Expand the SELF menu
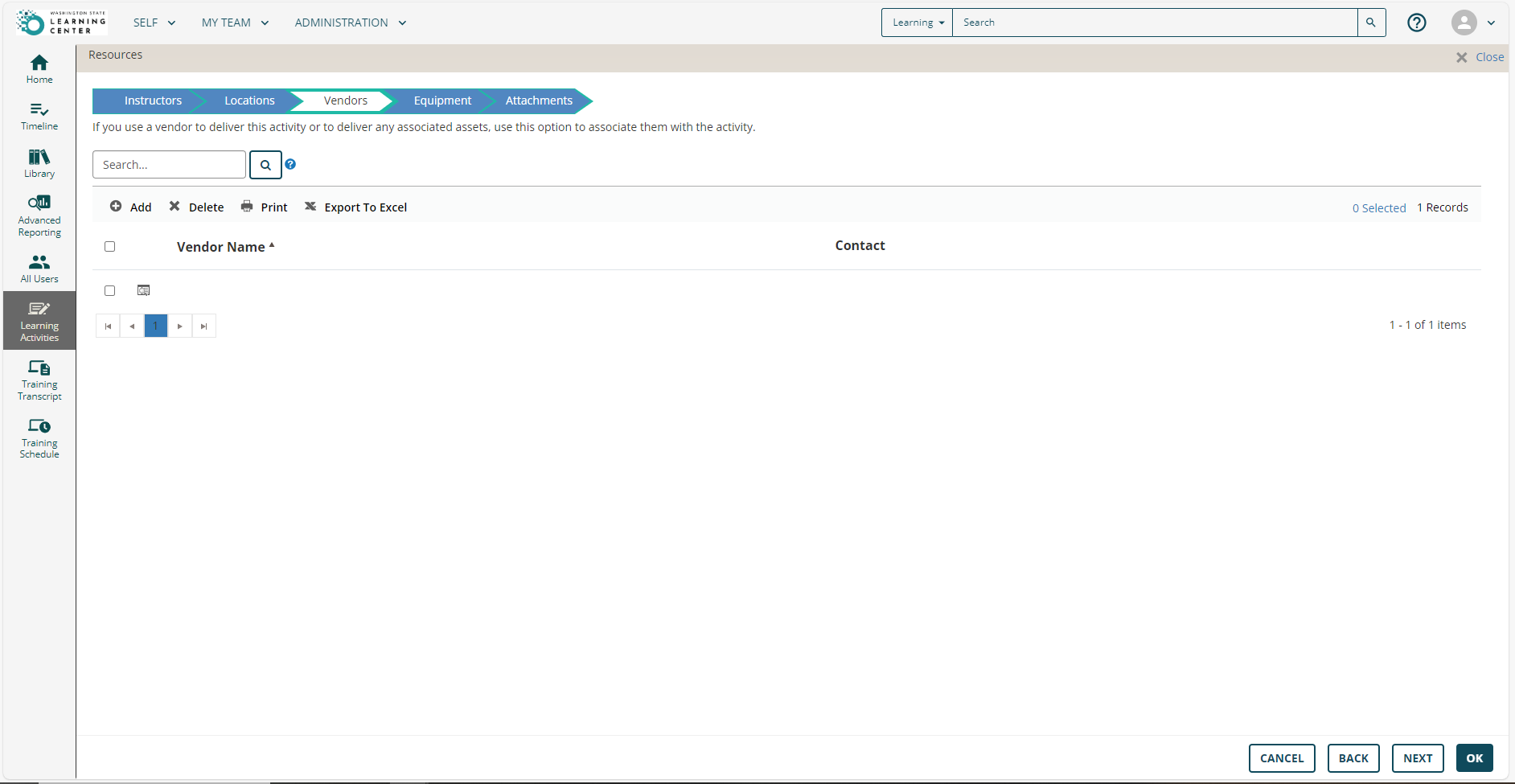 [154, 23]
